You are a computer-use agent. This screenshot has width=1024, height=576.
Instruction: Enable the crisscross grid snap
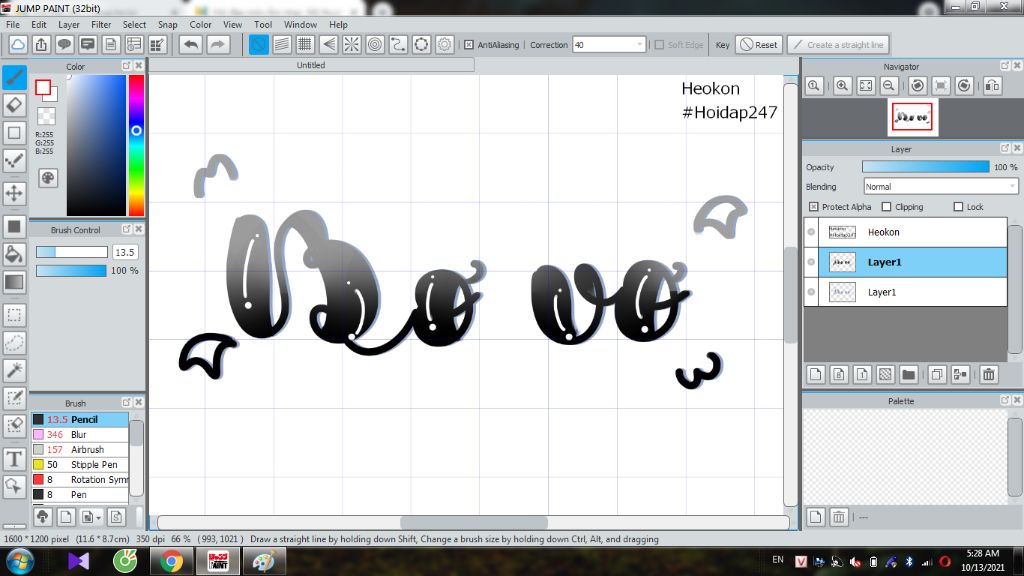click(x=305, y=44)
